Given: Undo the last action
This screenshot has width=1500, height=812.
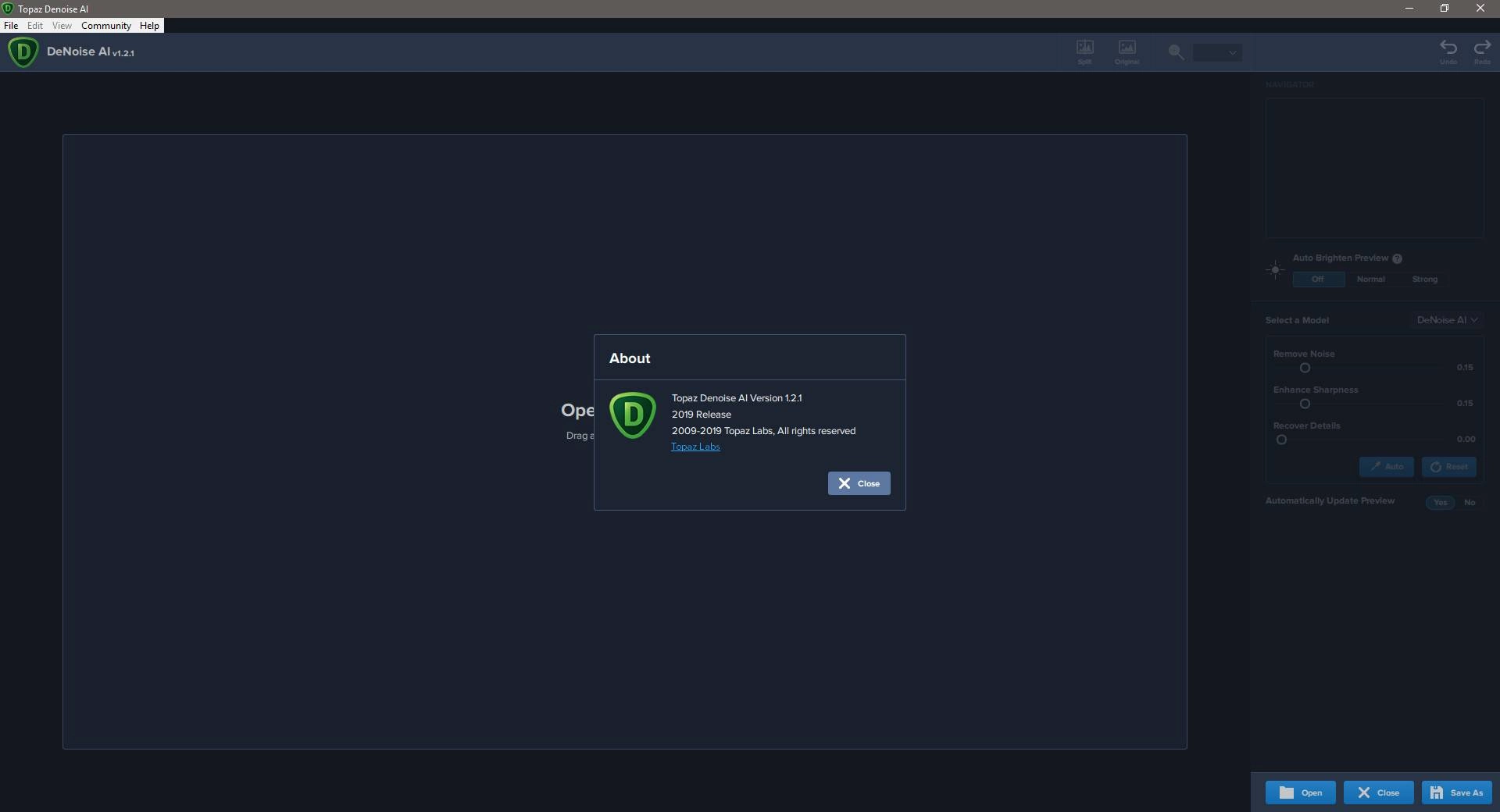Looking at the screenshot, I should point(1448,52).
